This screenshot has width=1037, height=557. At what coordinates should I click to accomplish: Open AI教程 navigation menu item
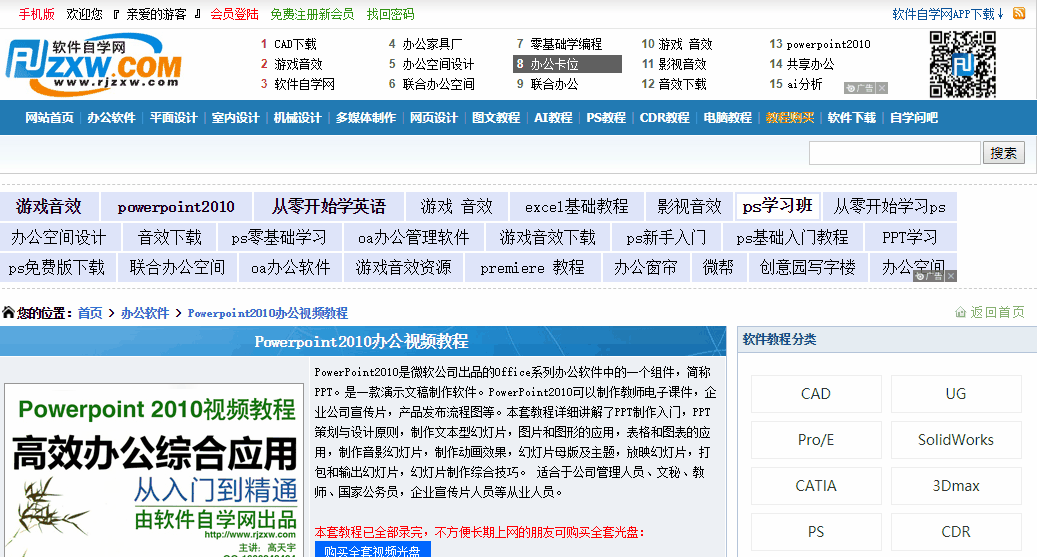coord(553,118)
